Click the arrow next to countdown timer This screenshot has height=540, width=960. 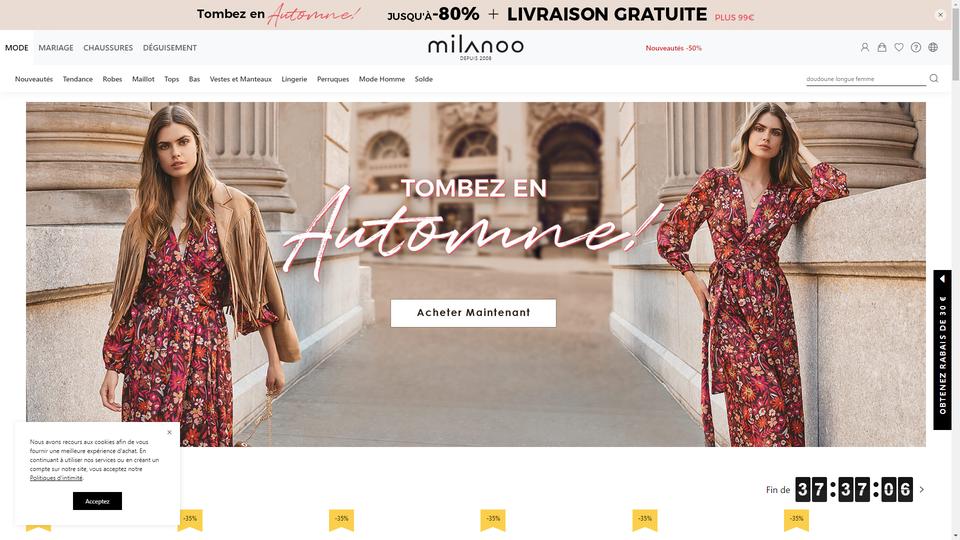coord(922,490)
